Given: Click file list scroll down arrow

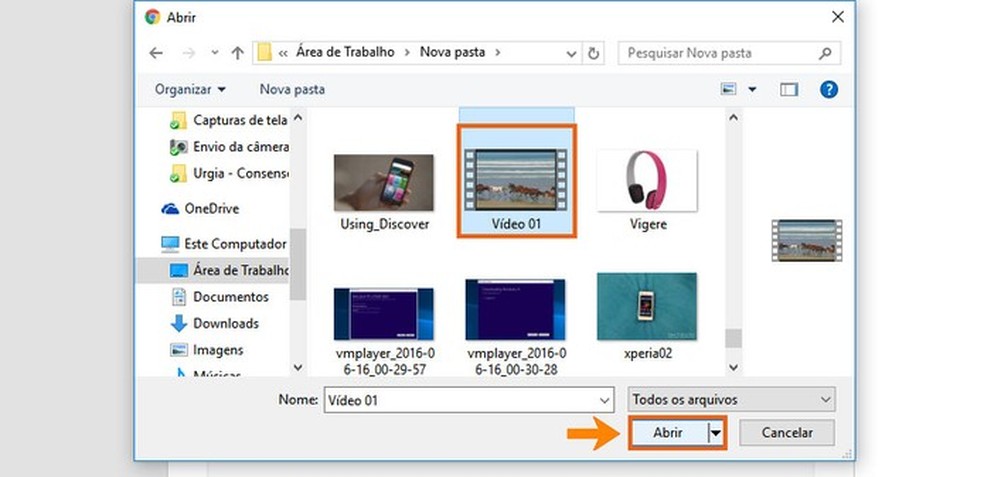Looking at the screenshot, I should (x=734, y=367).
